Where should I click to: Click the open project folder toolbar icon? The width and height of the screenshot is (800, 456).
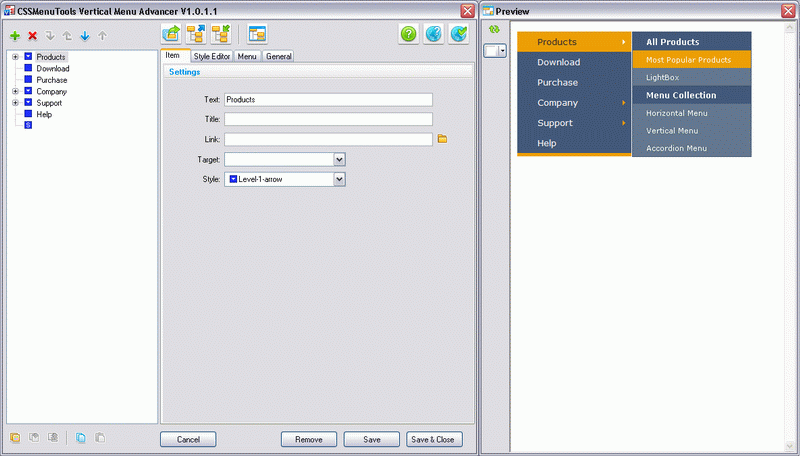(171, 34)
